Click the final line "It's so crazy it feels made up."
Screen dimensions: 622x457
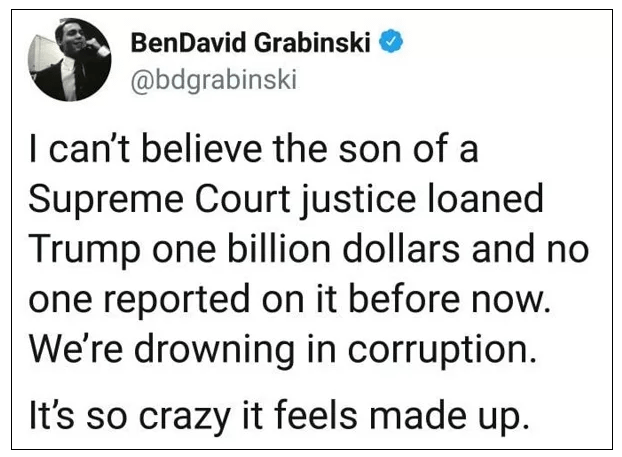[x=279, y=415]
